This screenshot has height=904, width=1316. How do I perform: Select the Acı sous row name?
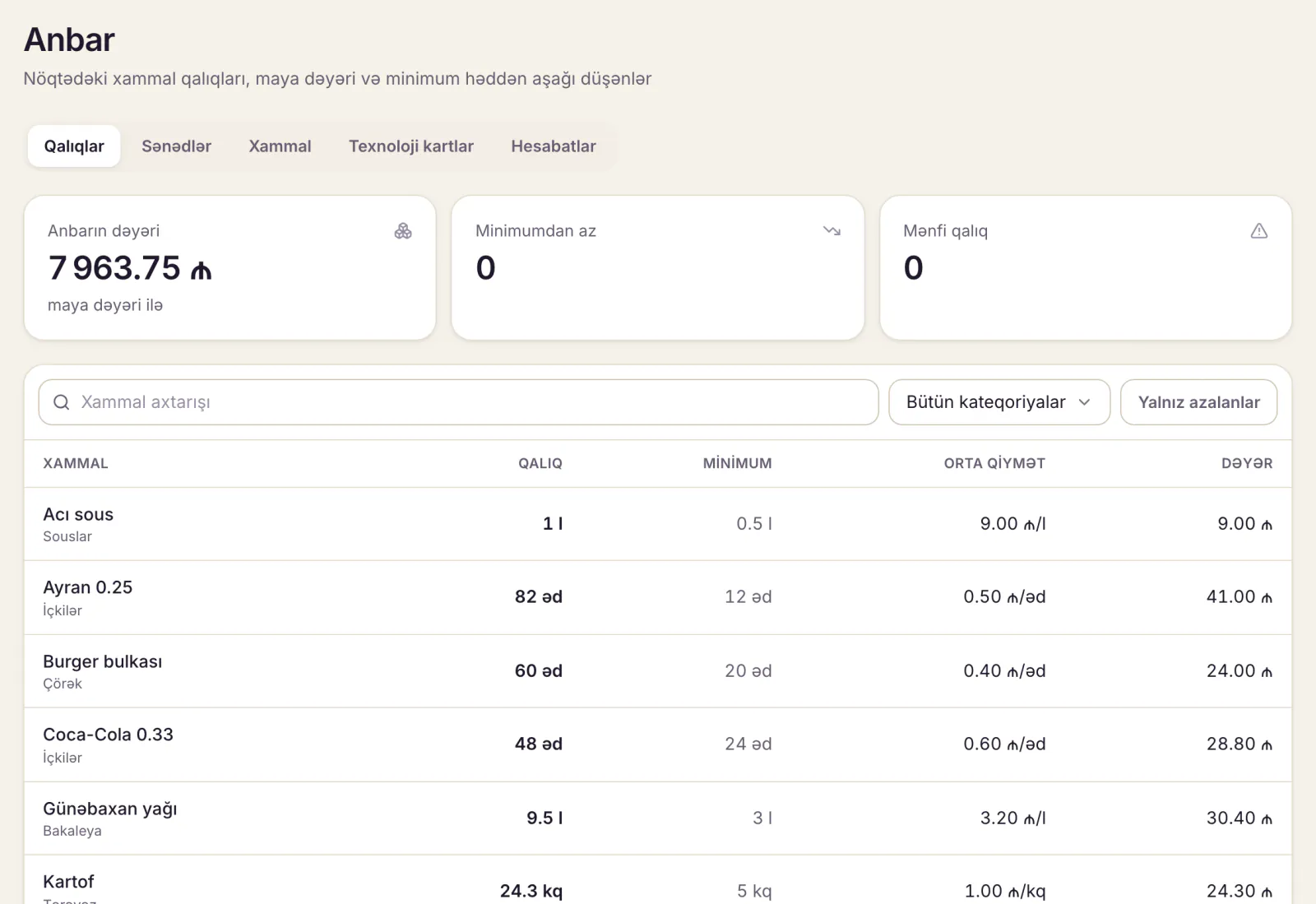pyautogui.click(x=78, y=514)
